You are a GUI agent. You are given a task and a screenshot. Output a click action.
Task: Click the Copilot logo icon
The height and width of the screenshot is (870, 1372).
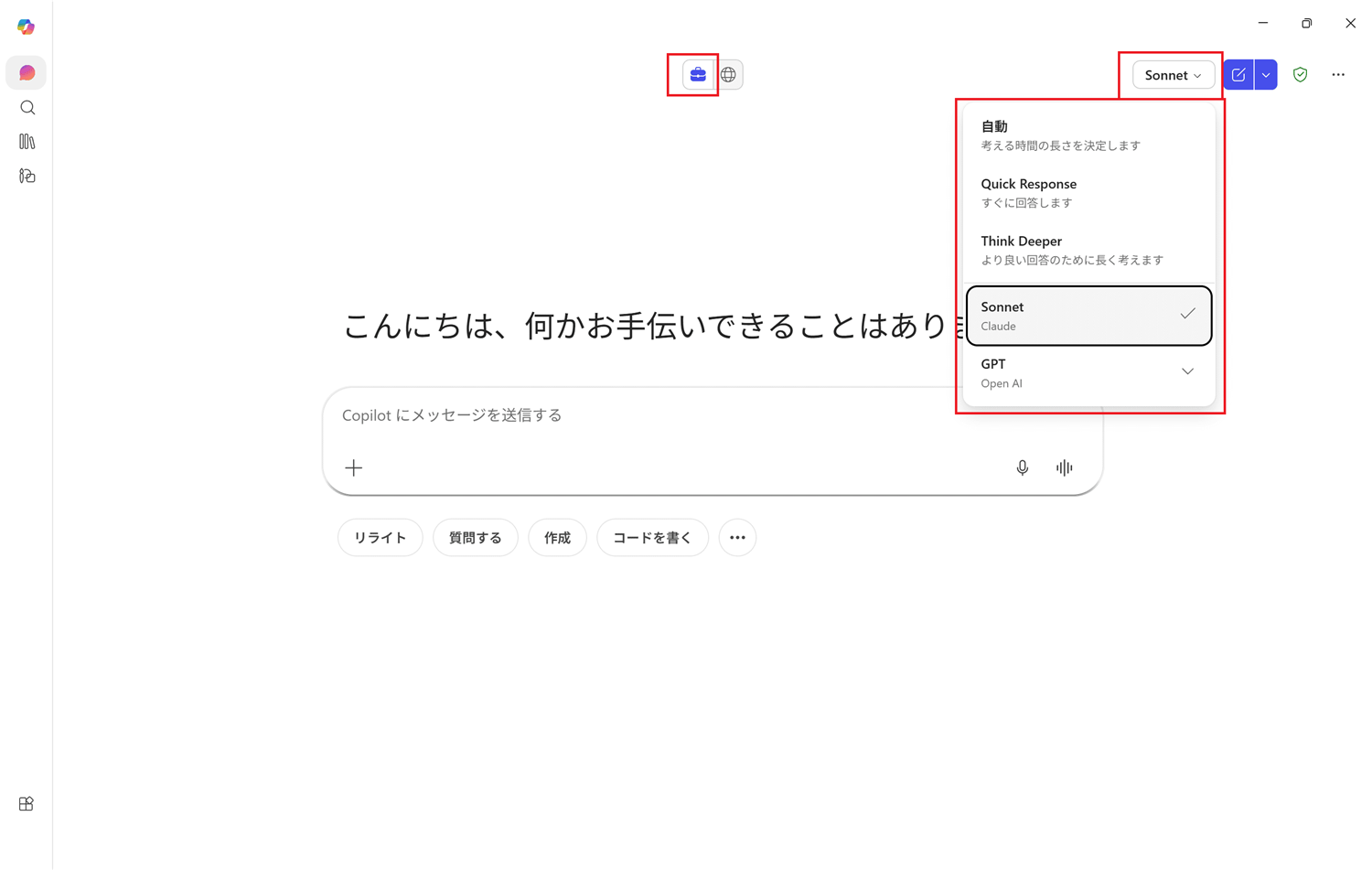pyautogui.click(x=26, y=27)
